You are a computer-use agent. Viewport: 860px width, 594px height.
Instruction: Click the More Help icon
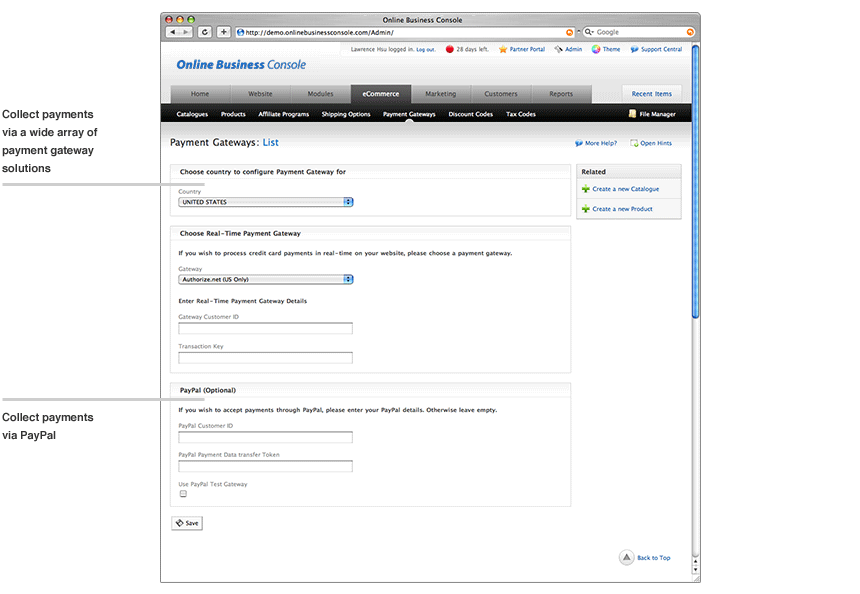tap(579, 143)
